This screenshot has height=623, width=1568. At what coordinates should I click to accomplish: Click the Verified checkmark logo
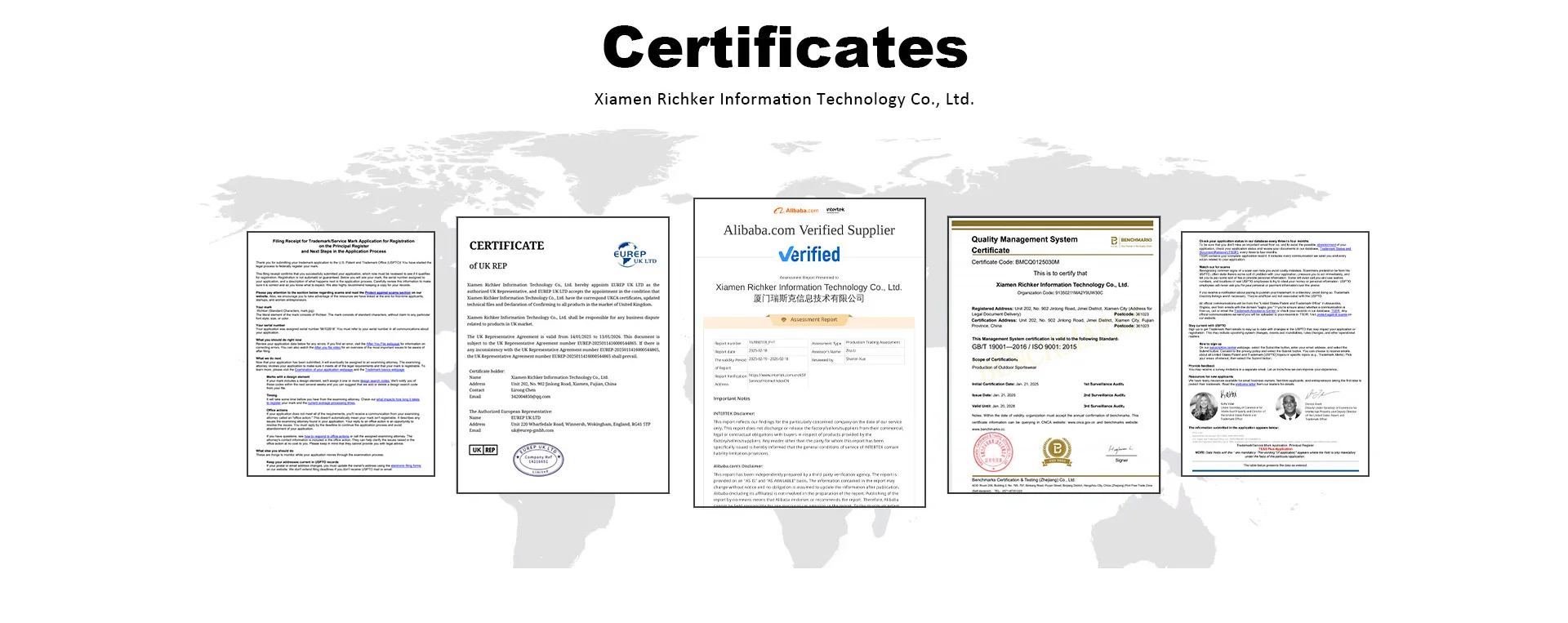[809, 255]
